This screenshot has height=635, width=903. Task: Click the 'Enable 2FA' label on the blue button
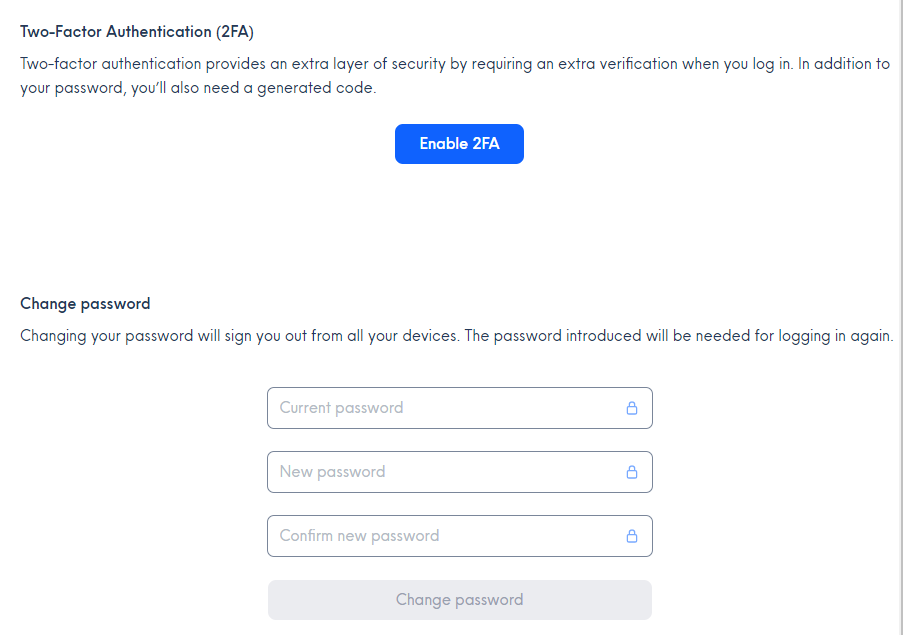pyautogui.click(x=459, y=144)
